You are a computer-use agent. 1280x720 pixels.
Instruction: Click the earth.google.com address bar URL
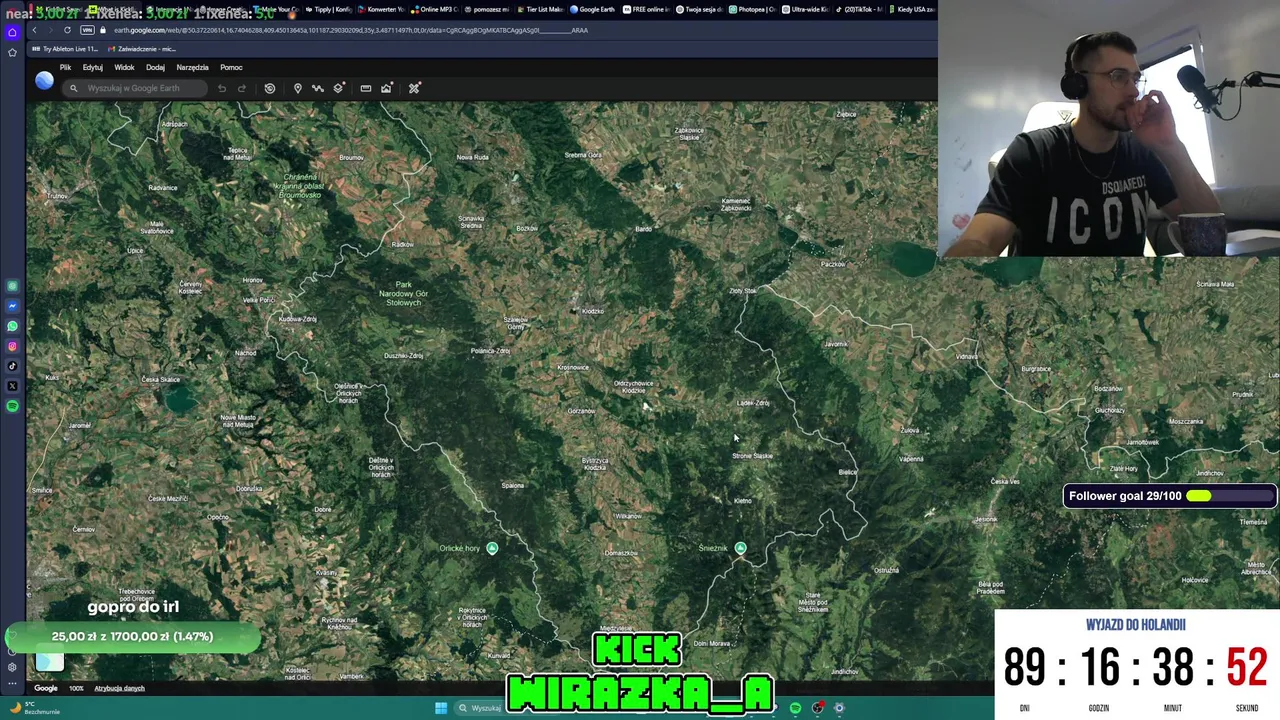(x=350, y=30)
